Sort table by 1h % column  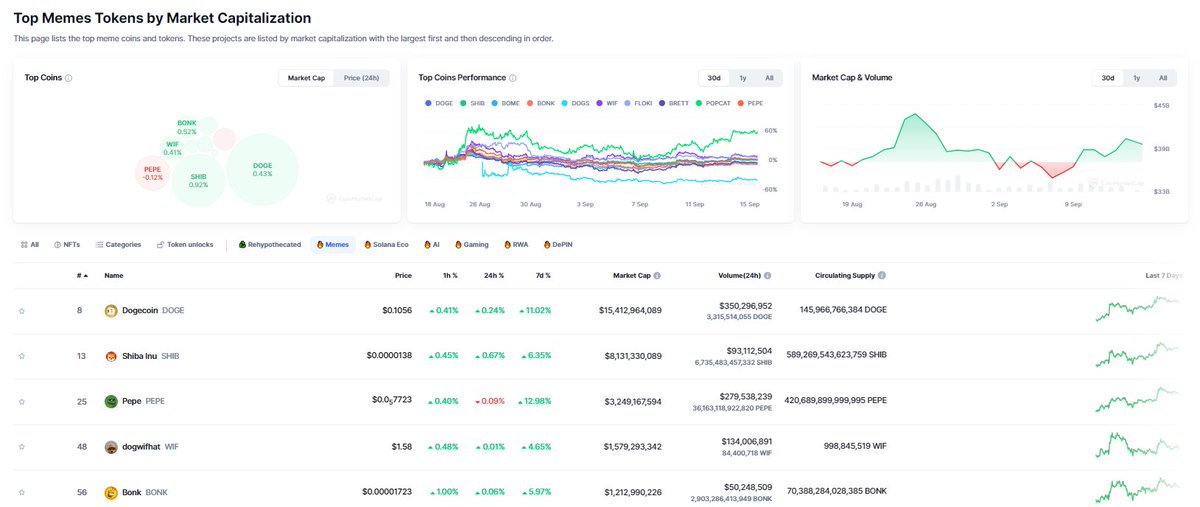point(450,274)
